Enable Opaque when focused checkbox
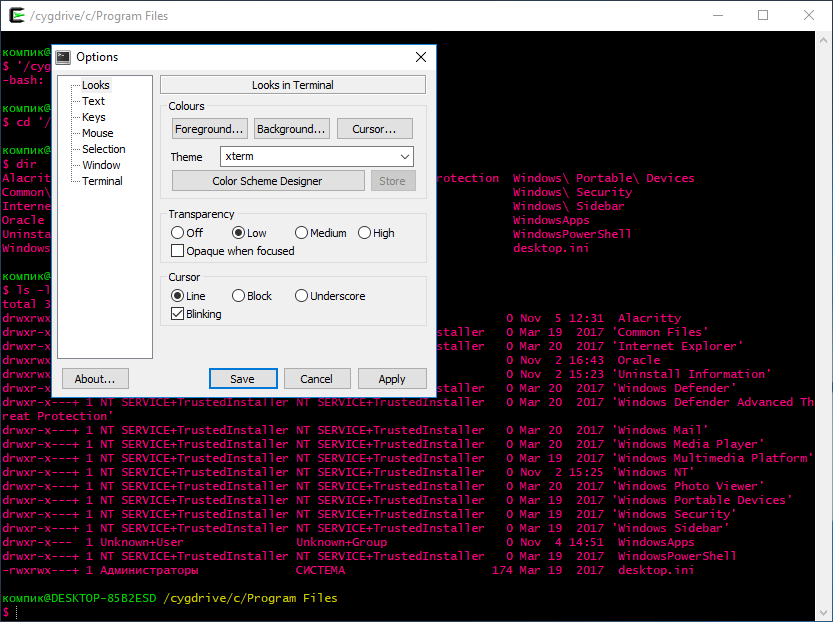Image resolution: width=833 pixels, height=622 pixels. [178, 251]
